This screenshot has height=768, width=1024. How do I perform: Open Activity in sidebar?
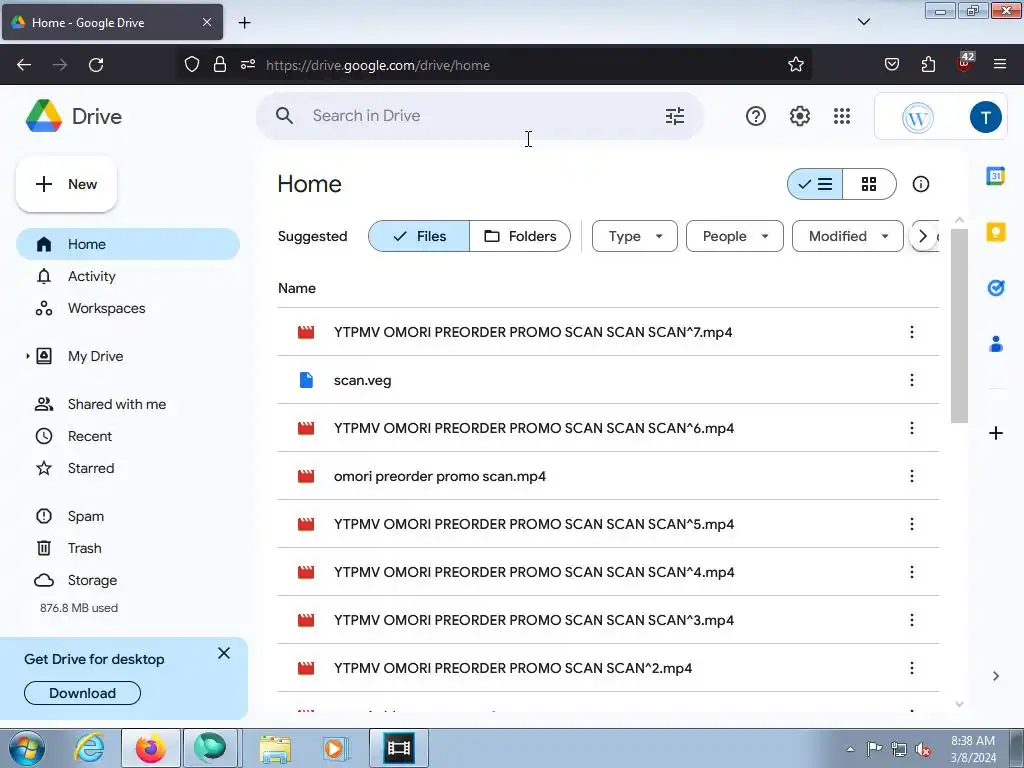click(128, 276)
